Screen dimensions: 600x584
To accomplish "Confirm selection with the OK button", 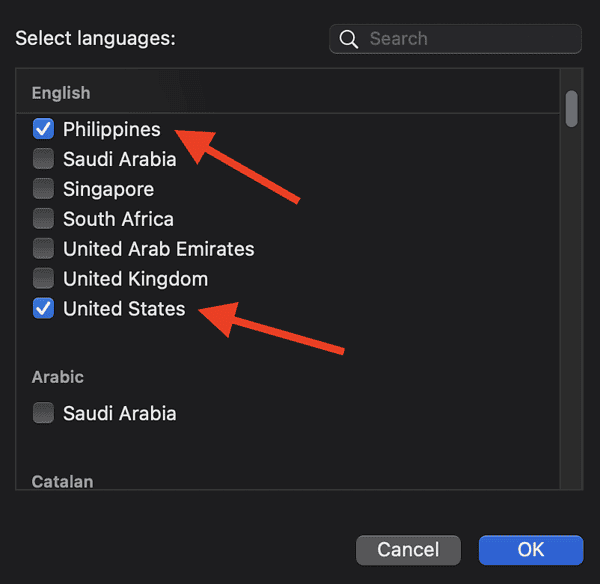I will [530, 549].
